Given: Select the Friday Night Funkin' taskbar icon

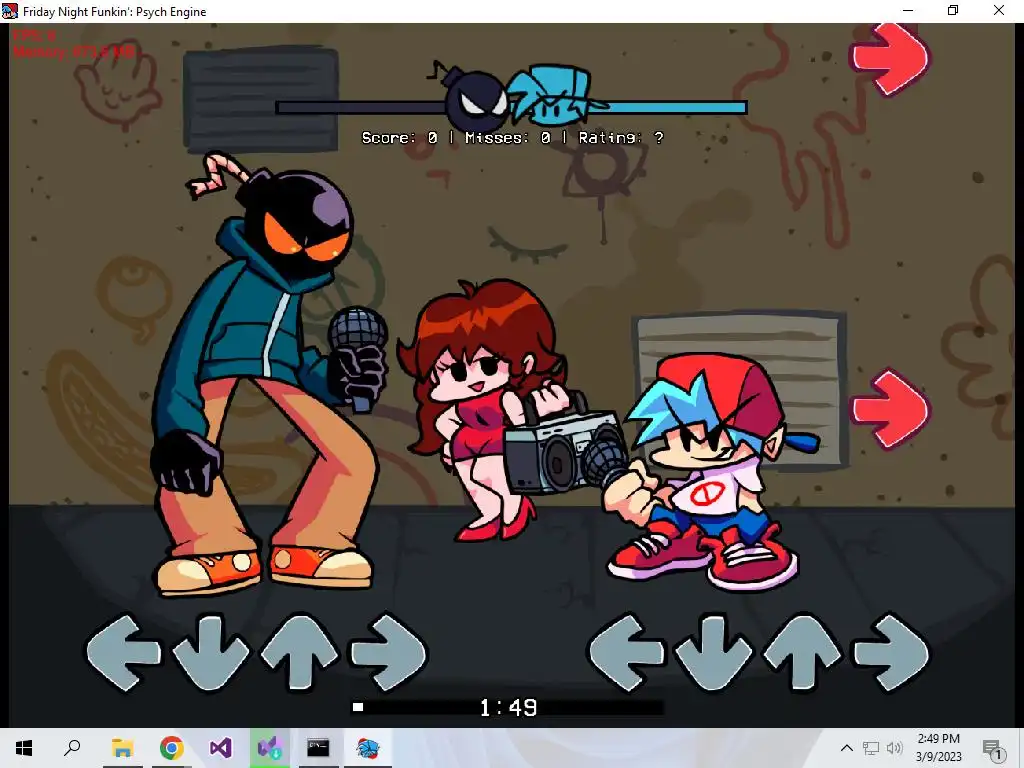Looking at the screenshot, I should [368, 748].
